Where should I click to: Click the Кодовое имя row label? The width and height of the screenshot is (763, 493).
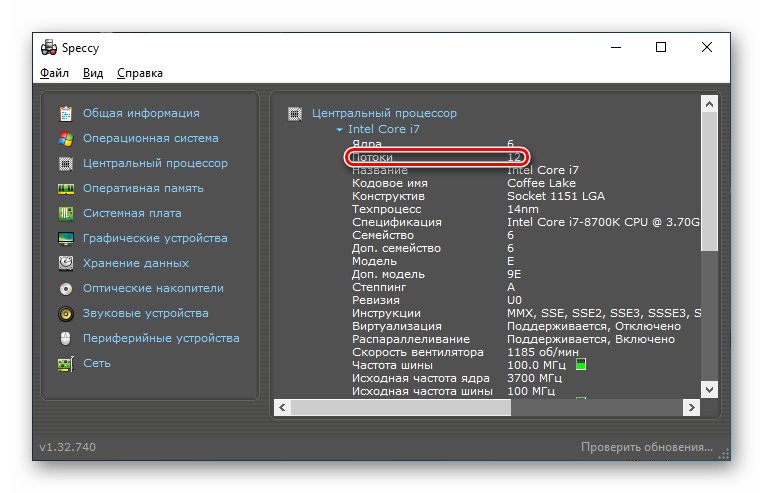[x=390, y=183]
